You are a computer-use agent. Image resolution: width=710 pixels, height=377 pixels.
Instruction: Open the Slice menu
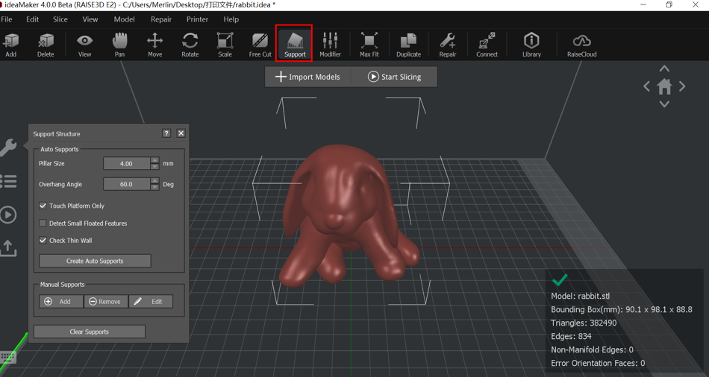(60, 19)
